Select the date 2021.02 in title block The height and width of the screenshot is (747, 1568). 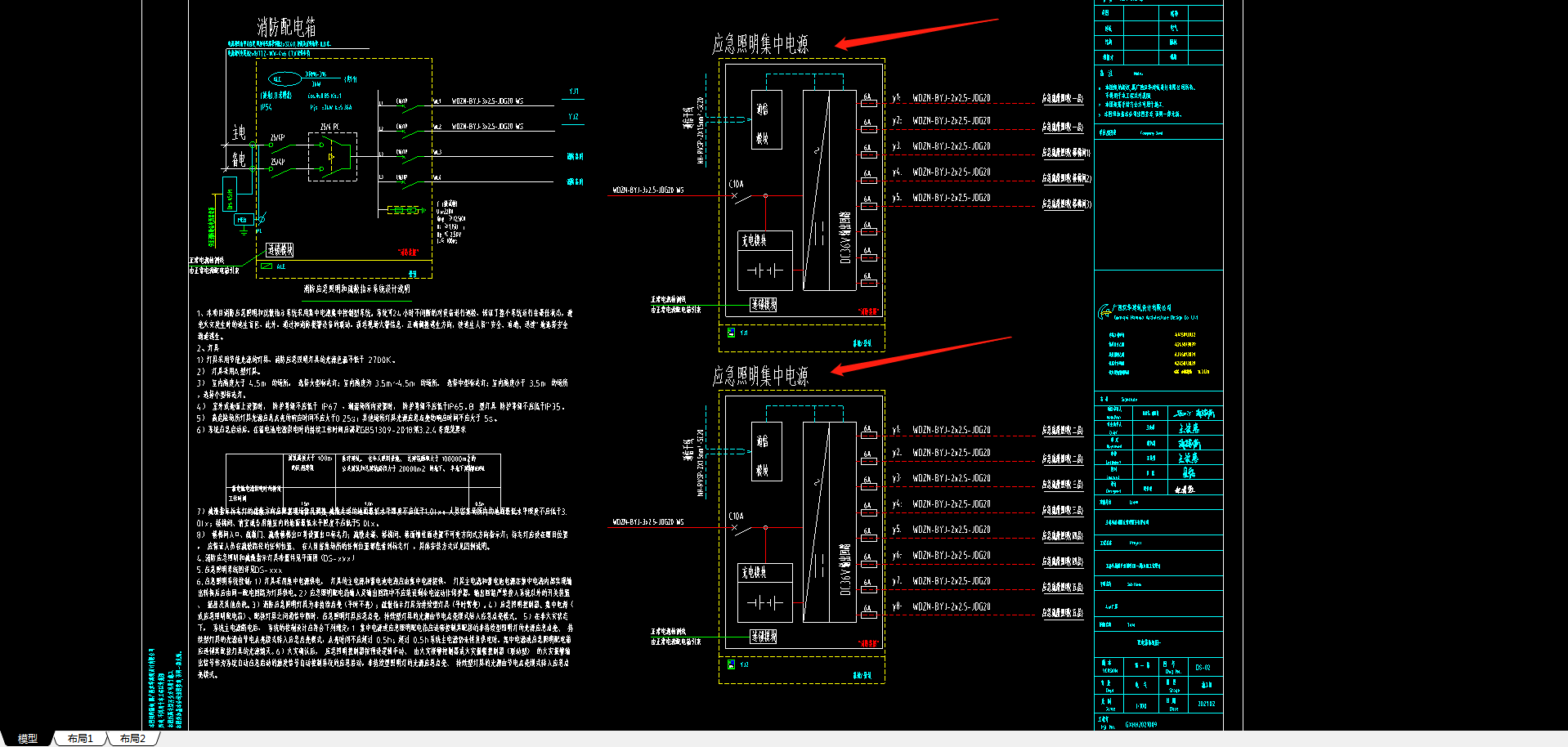(1207, 704)
